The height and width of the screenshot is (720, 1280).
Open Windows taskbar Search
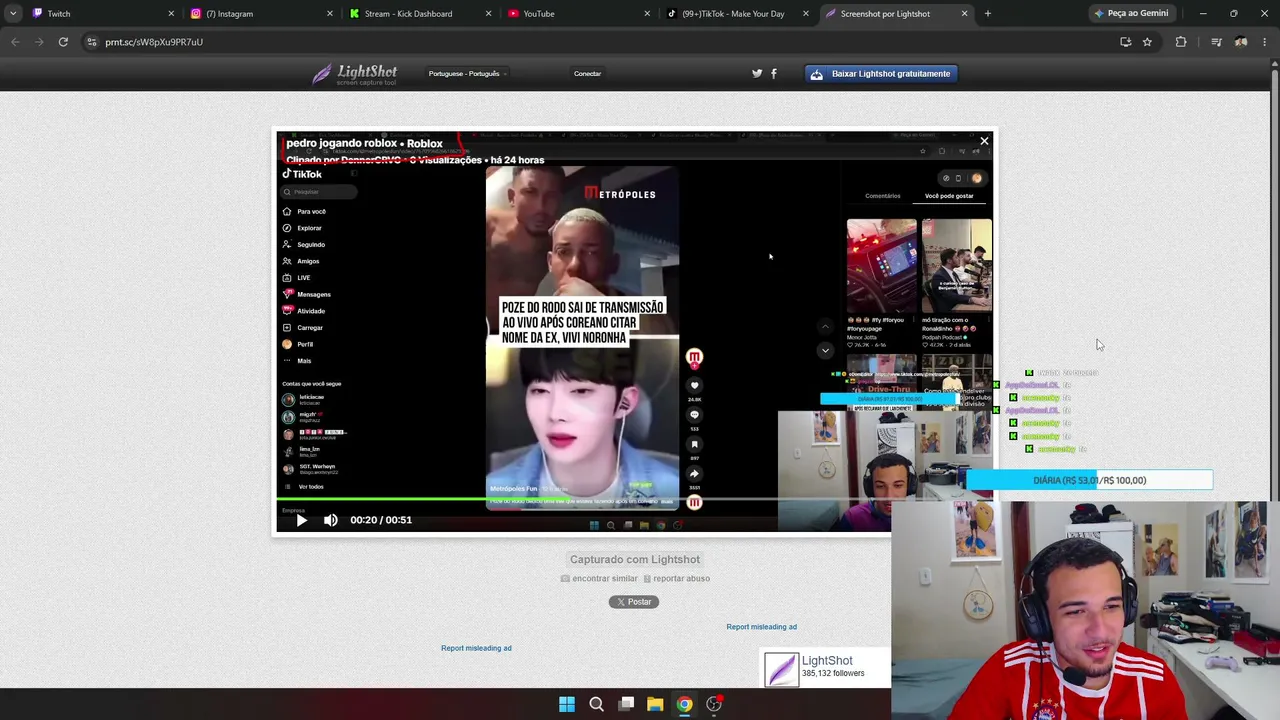pos(597,704)
